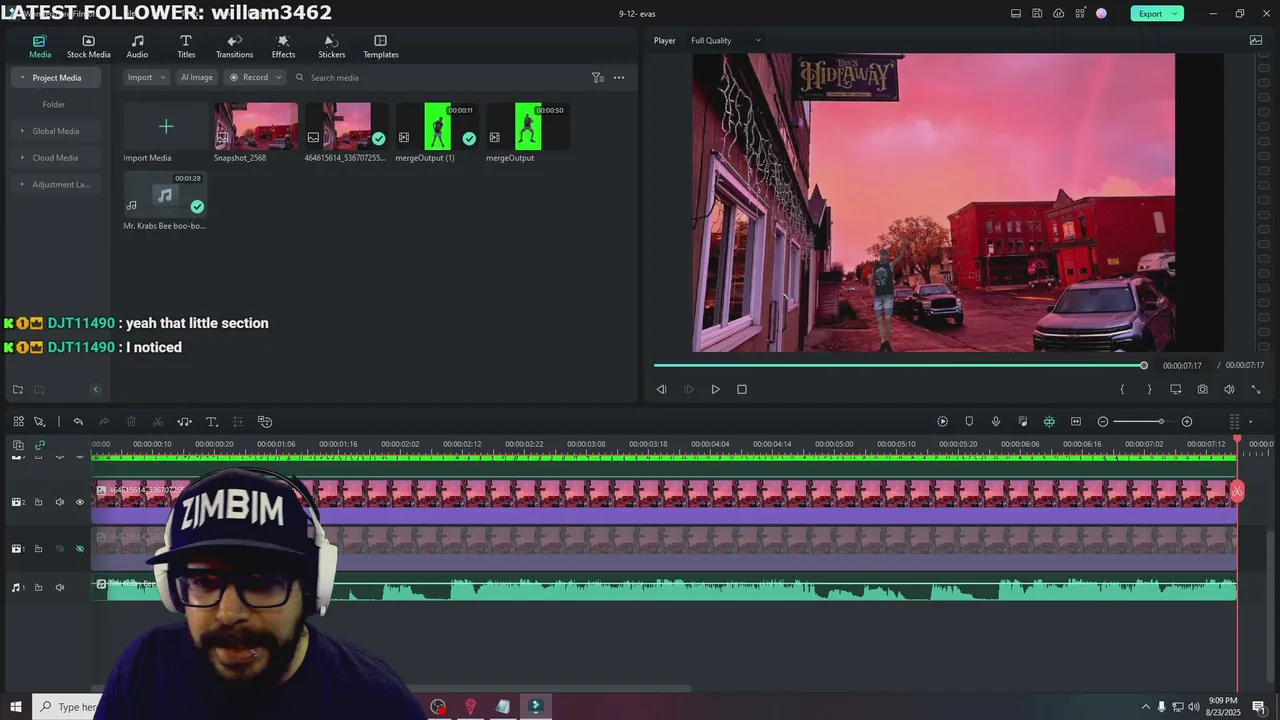Open the Templates tab
Screen dimensions: 1280x720
click(x=380, y=47)
